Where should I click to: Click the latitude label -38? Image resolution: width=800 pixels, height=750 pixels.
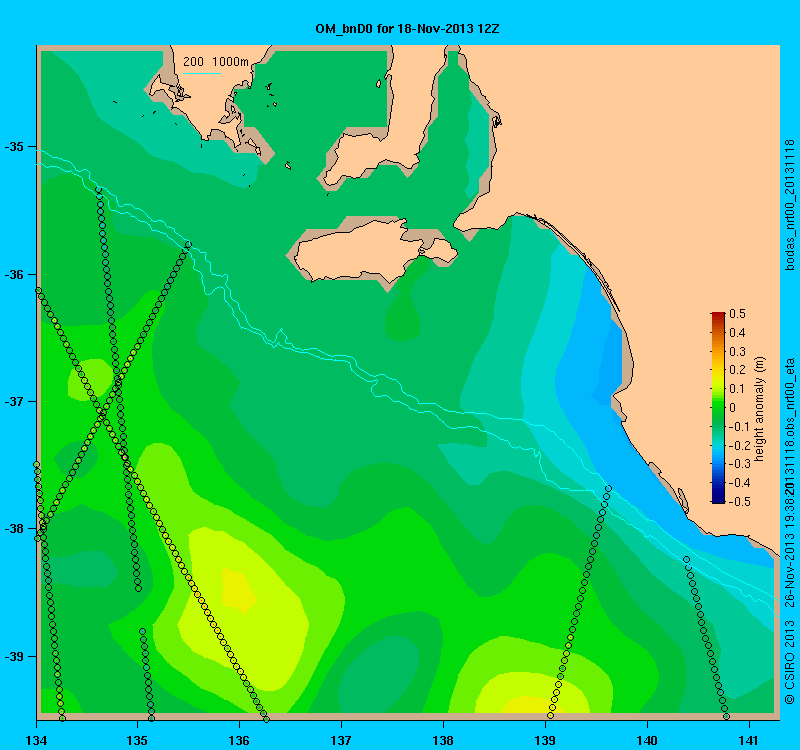(x=14, y=529)
